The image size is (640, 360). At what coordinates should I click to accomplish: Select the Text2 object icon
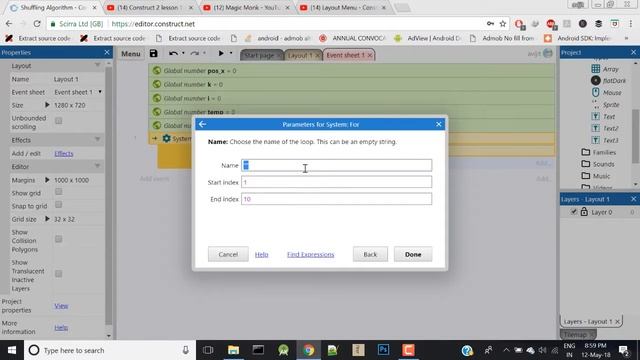[x=596, y=128]
